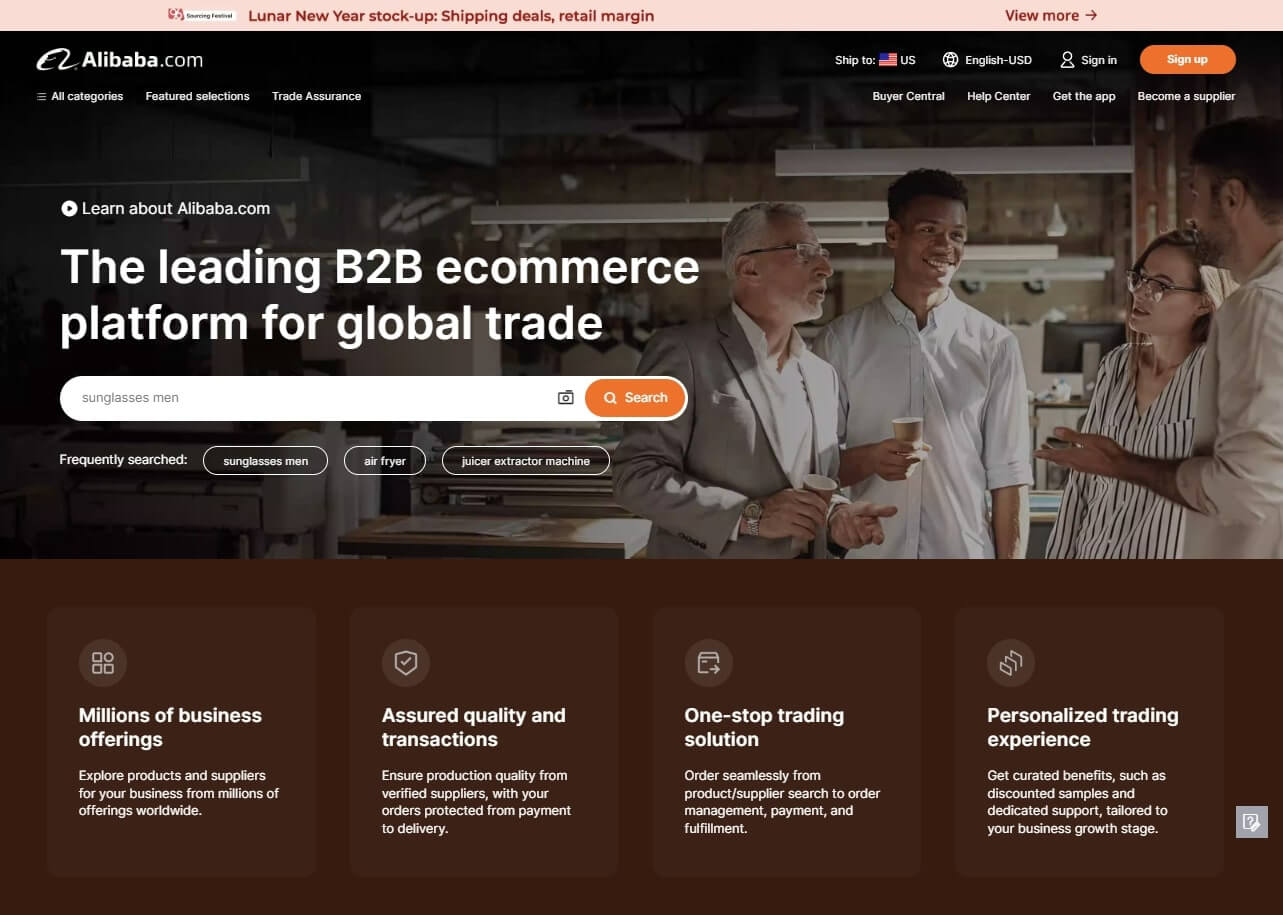Open the Ship to US selector
The image size is (1283, 915).
[x=875, y=60]
